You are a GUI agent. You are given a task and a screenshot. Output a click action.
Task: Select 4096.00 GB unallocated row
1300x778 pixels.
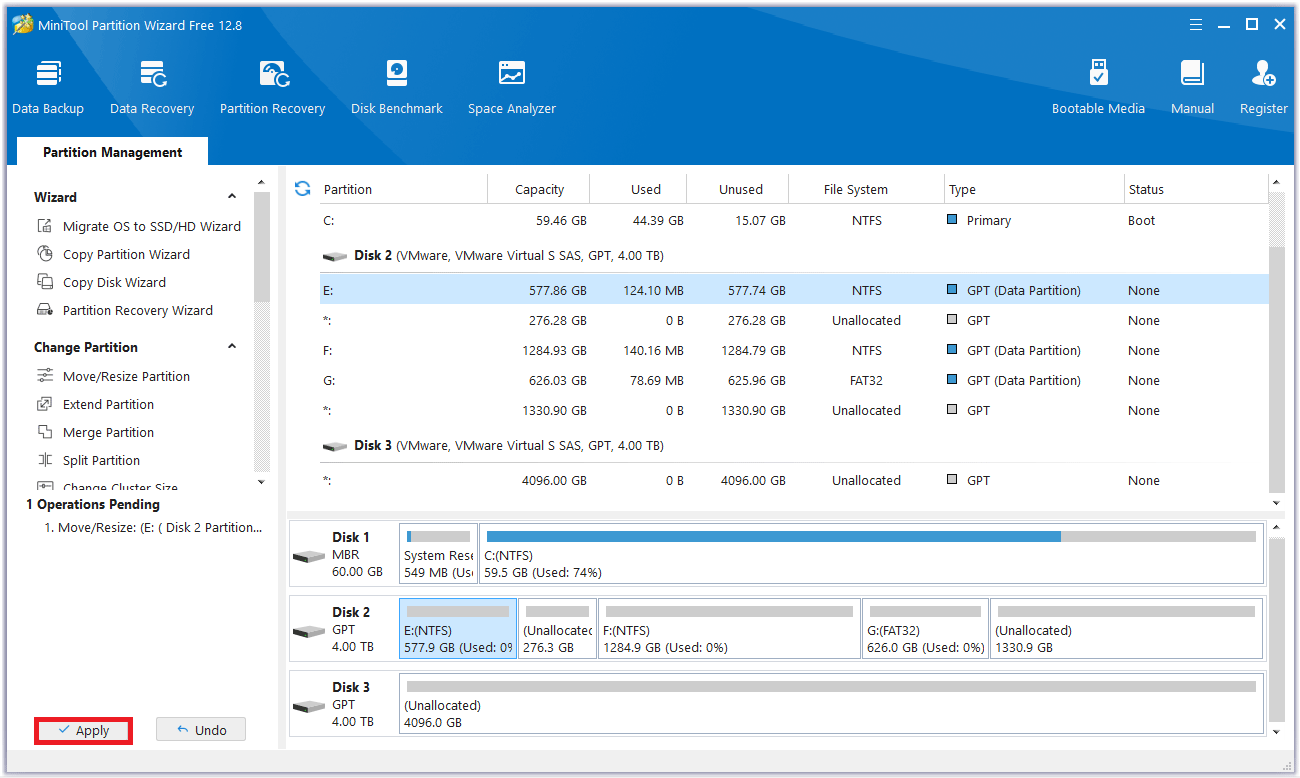[794, 480]
